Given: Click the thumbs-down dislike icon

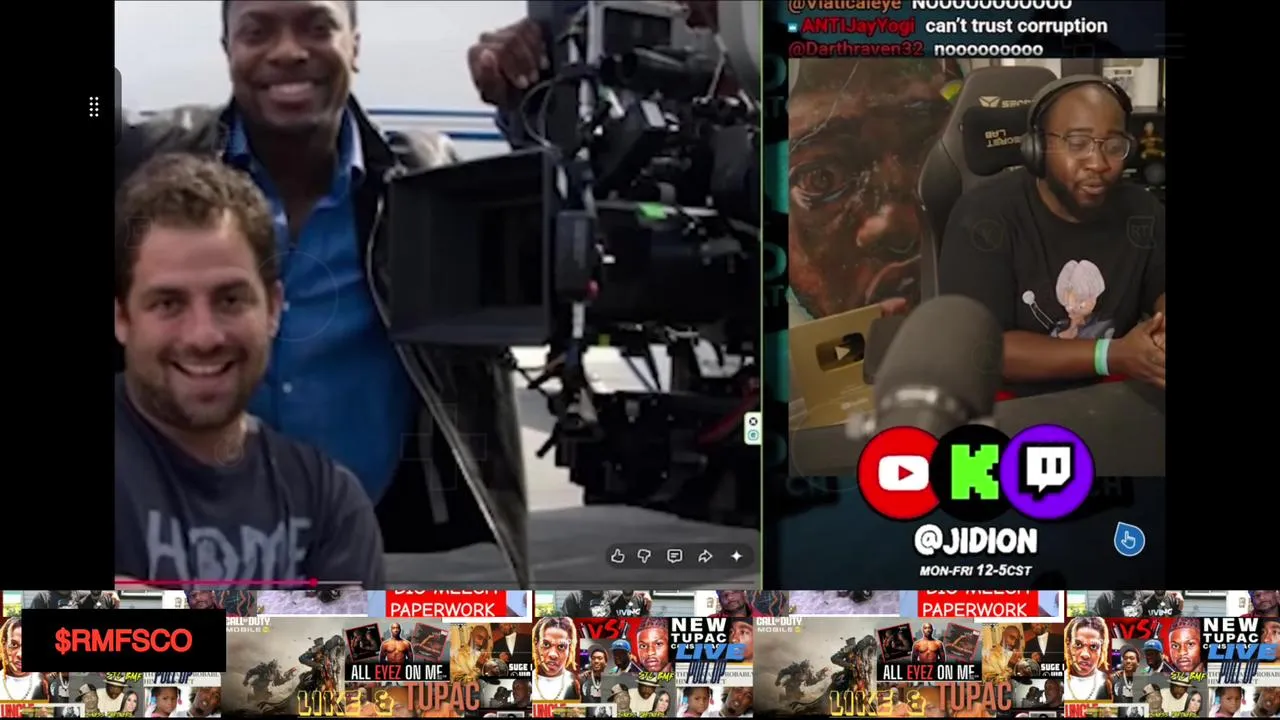Looking at the screenshot, I should tap(645, 556).
